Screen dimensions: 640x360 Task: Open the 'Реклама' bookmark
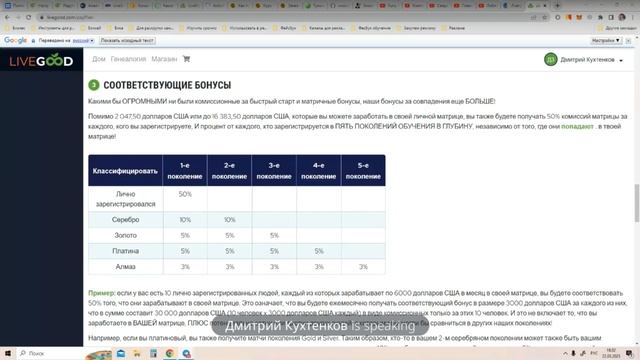point(453,28)
